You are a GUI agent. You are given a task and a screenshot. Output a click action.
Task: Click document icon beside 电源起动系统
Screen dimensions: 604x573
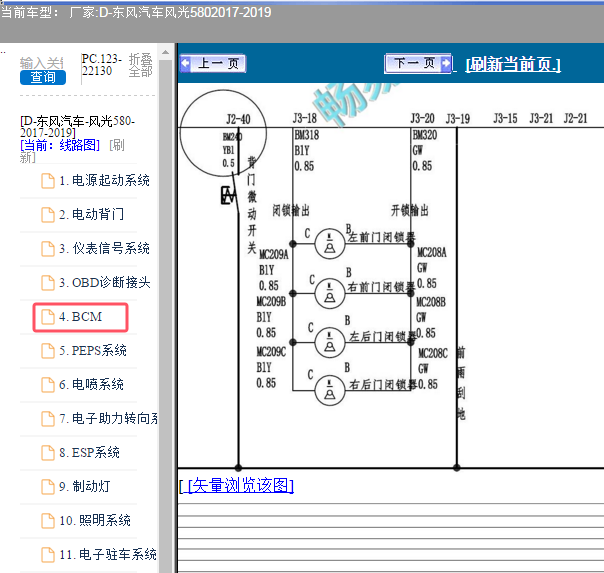48,181
